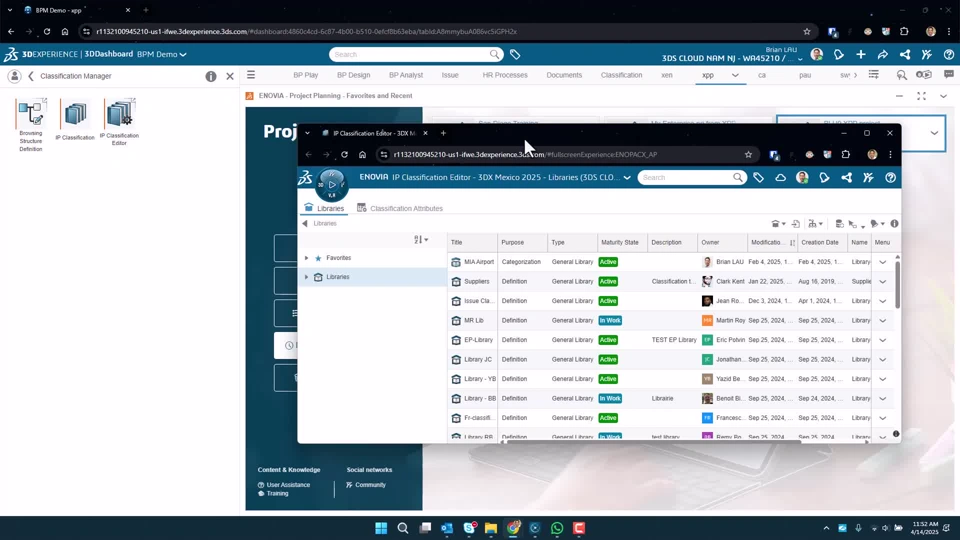The image size is (960, 540).
Task: Open the Classification Attributes tab
Action: [400, 208]
